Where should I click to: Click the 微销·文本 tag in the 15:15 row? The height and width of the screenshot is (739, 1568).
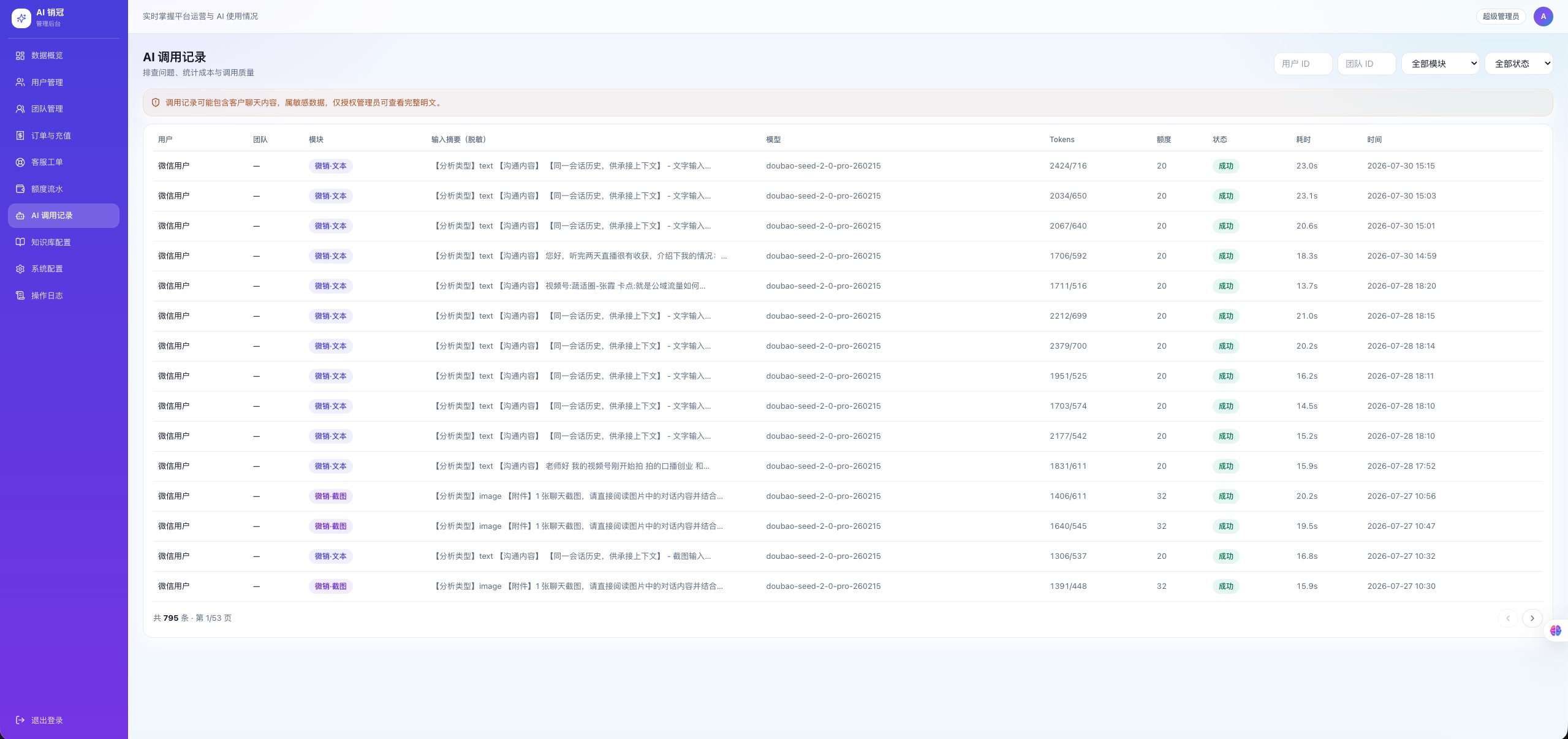pos(331,166)
